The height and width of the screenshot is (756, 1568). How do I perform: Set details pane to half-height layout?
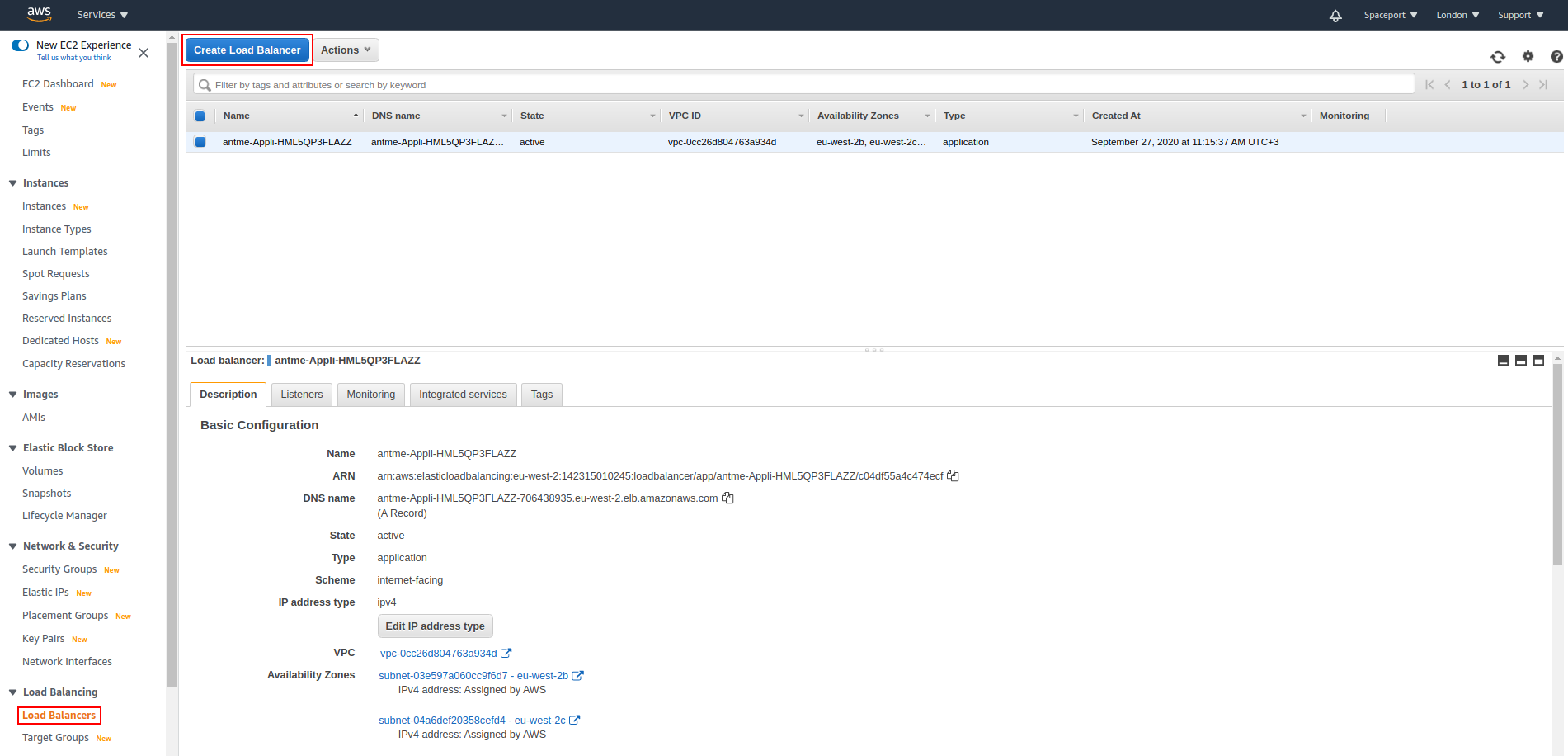point(1521,361)
